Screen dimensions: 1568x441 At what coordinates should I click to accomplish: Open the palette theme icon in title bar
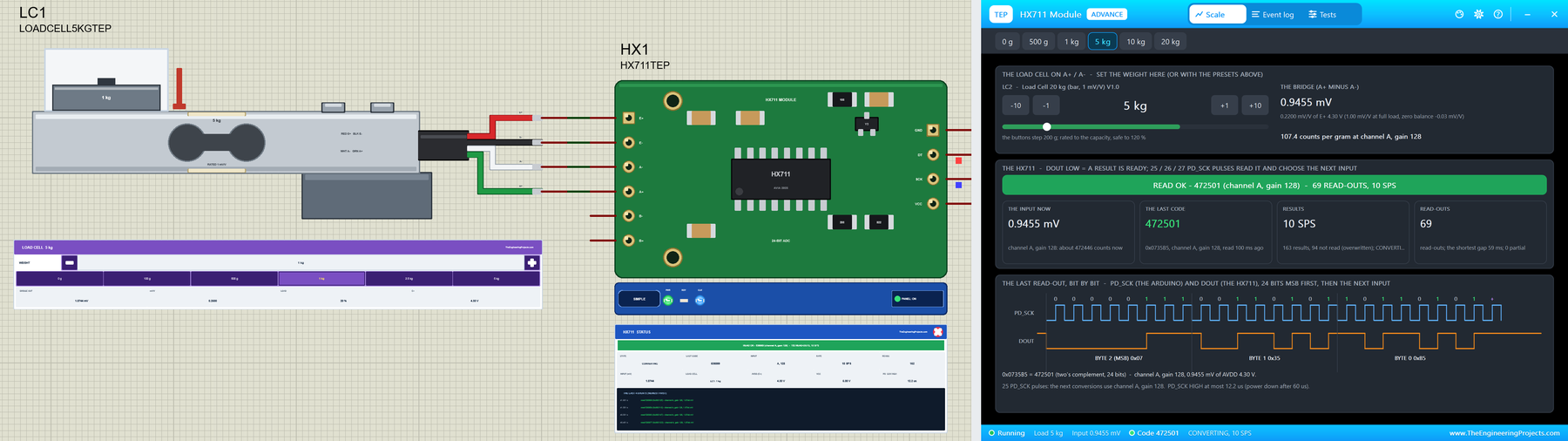1459,15
